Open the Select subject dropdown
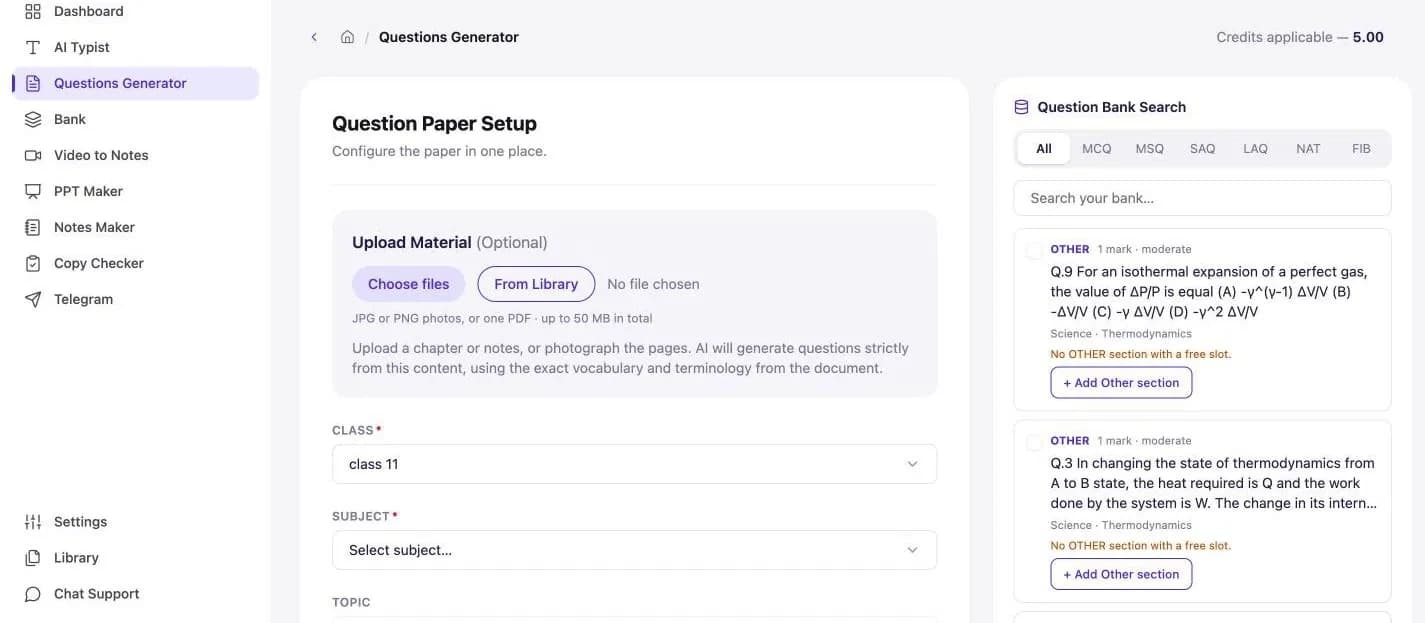This screenshot has height=623, width=1425. click(x=634, y=550)
